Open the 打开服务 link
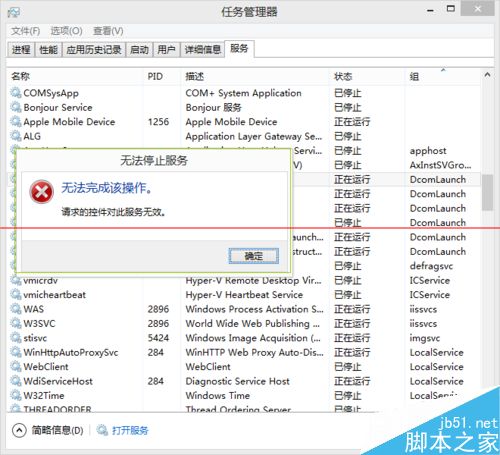Image resolution: width=500 pixels, height=455 pixels. pos(130,430)
